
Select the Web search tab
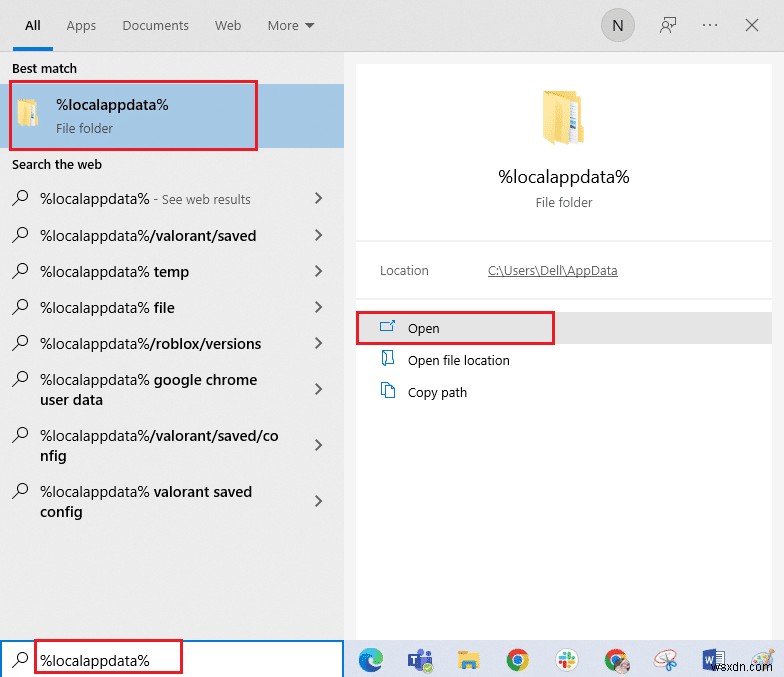point(228,26)
